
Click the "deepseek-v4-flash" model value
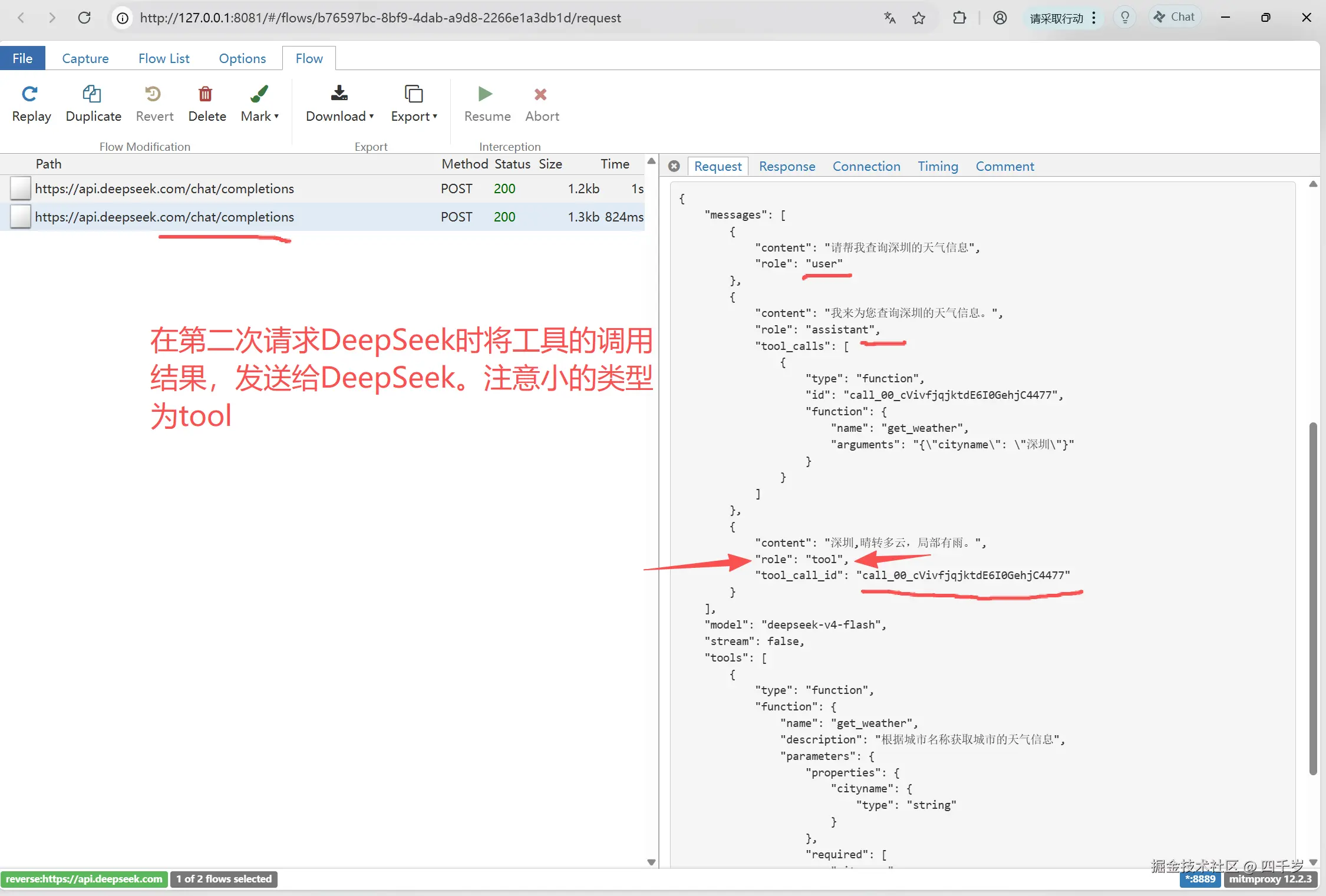click(x=821, y=624)
